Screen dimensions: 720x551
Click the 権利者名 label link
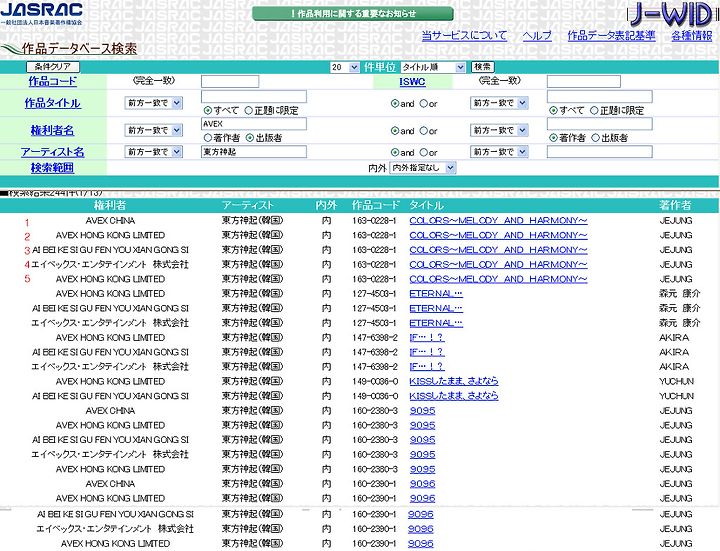pos(52,130)
